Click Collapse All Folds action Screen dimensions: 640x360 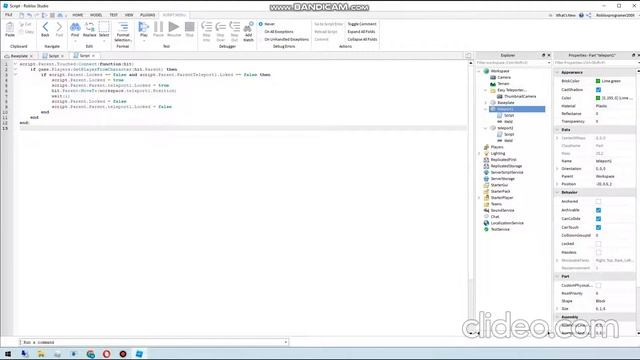click(x=362, y=40)
